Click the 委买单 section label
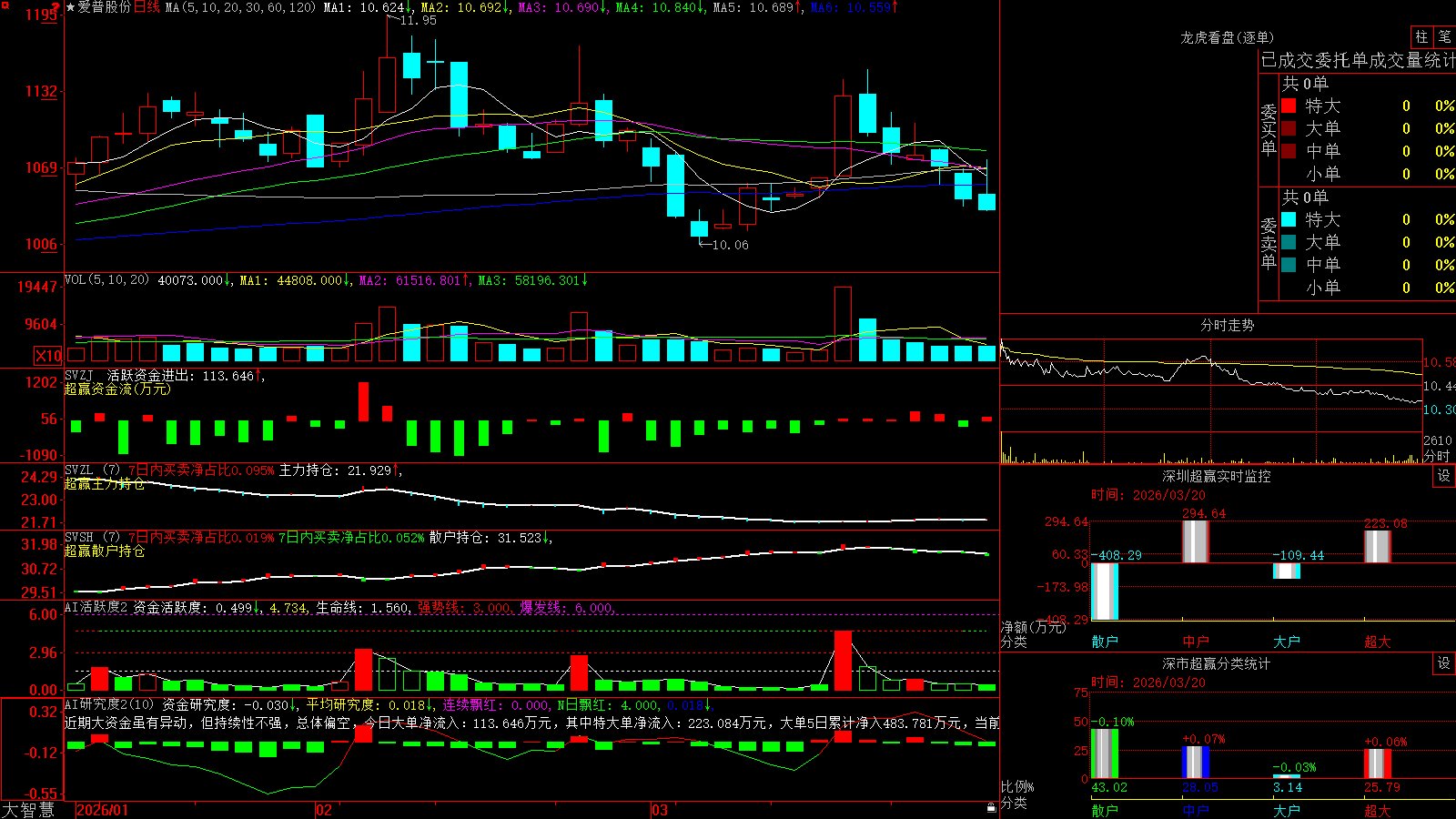This screenshot has height=819, width=1456. point(1269,130)
